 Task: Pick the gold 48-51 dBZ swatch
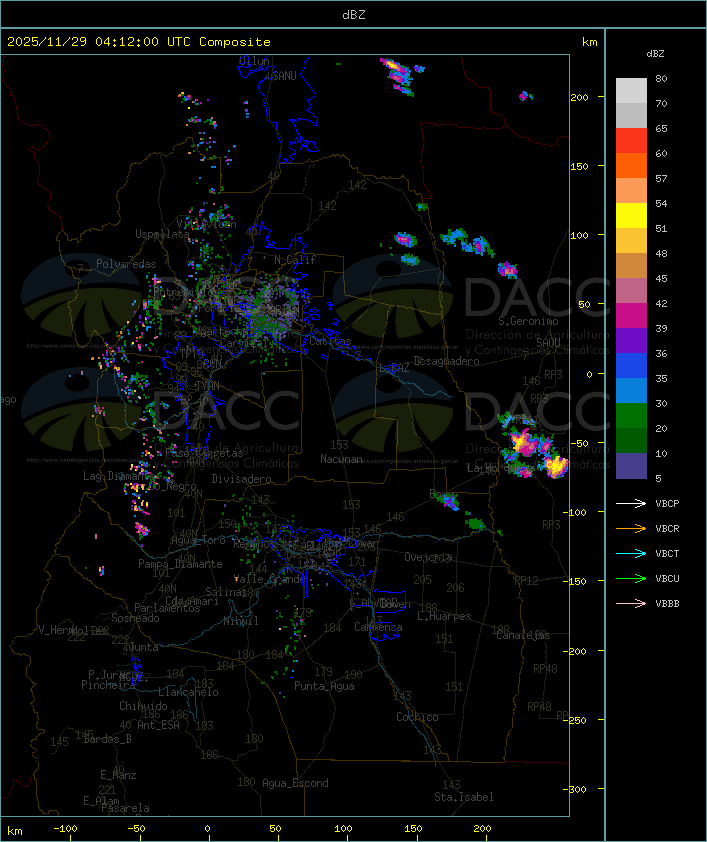631,241
